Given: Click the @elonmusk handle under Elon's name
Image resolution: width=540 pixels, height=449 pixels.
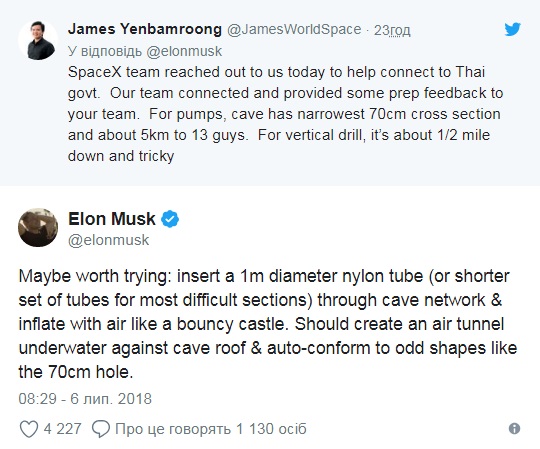Looking at the screenshot, I should click(x=108, y=240).
